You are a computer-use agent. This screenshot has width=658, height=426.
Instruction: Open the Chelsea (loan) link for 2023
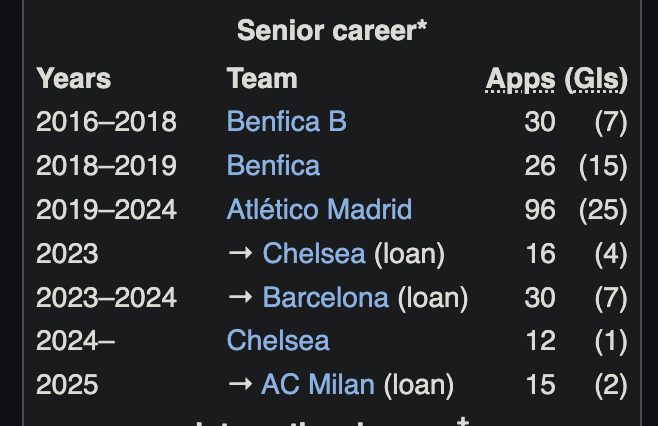pyautogui.click(x=314, y=254)
